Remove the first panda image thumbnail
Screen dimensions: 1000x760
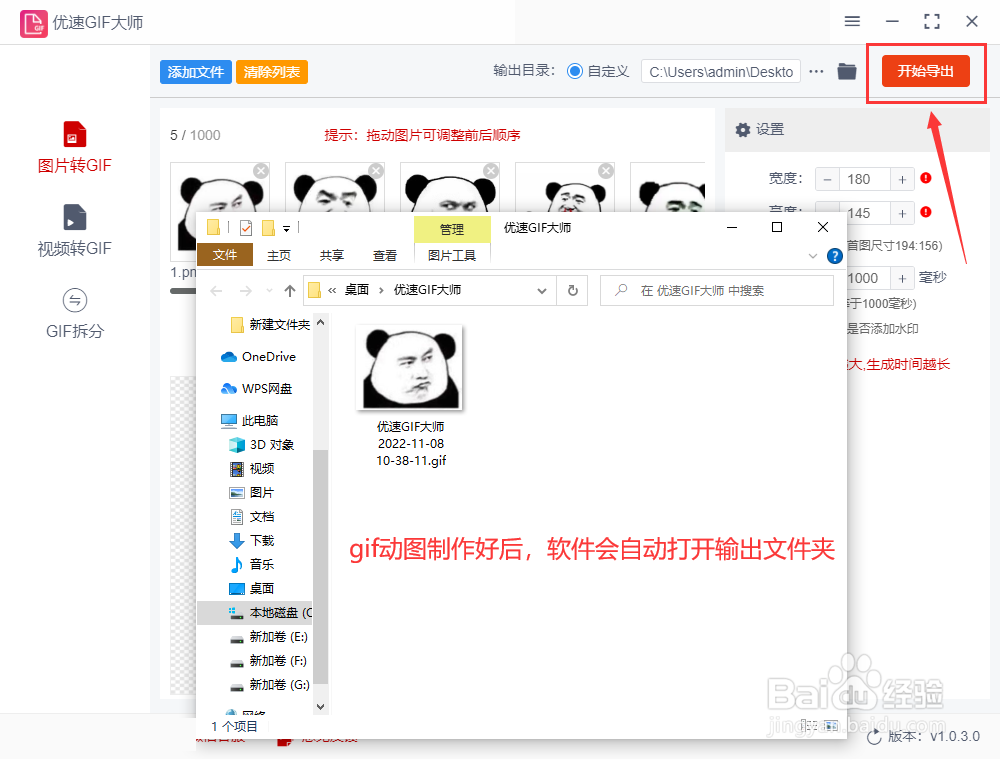(261, 171)
